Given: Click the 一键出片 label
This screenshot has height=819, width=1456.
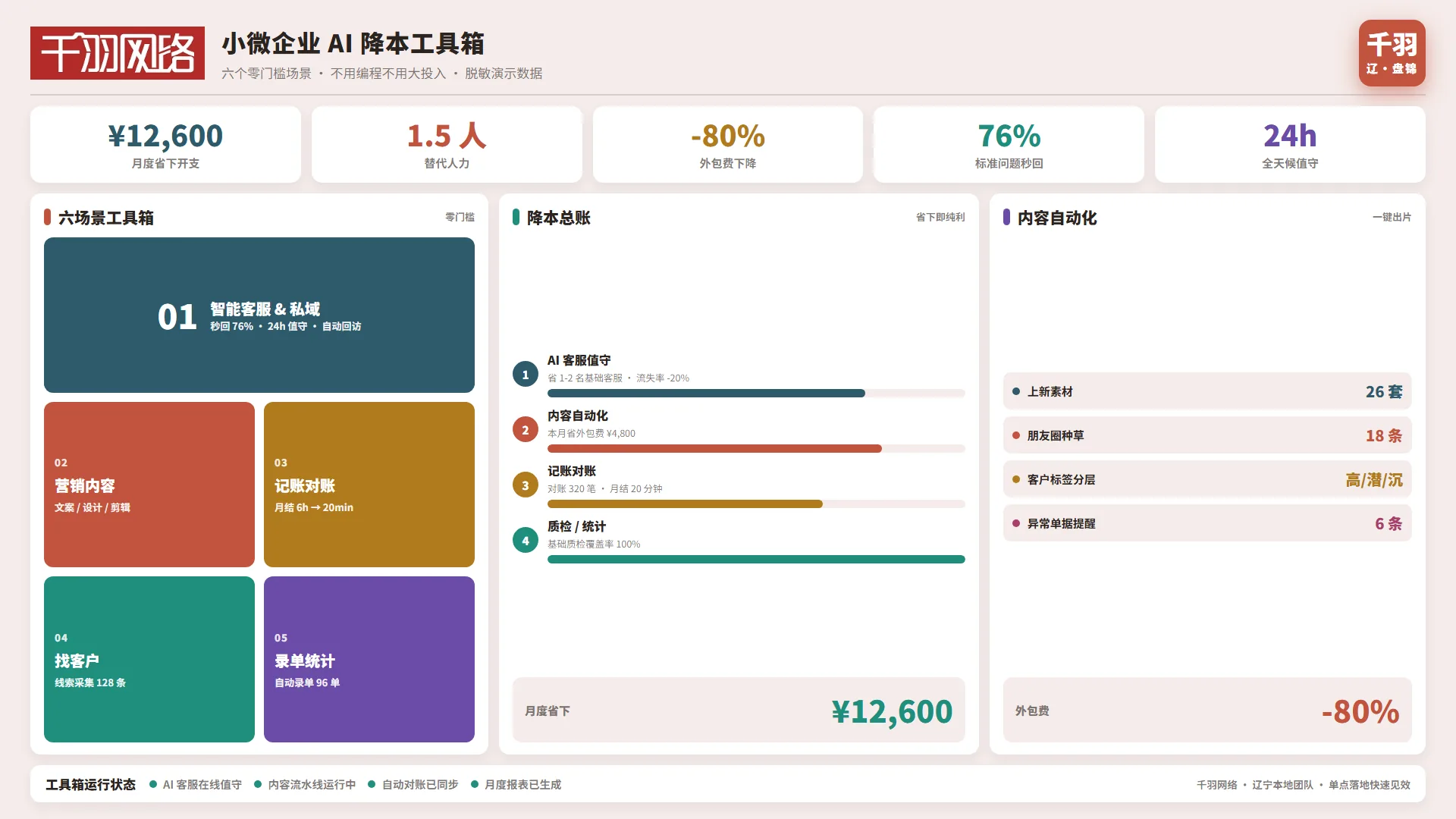Looking at the screenshot, I should coord(1392,217).
